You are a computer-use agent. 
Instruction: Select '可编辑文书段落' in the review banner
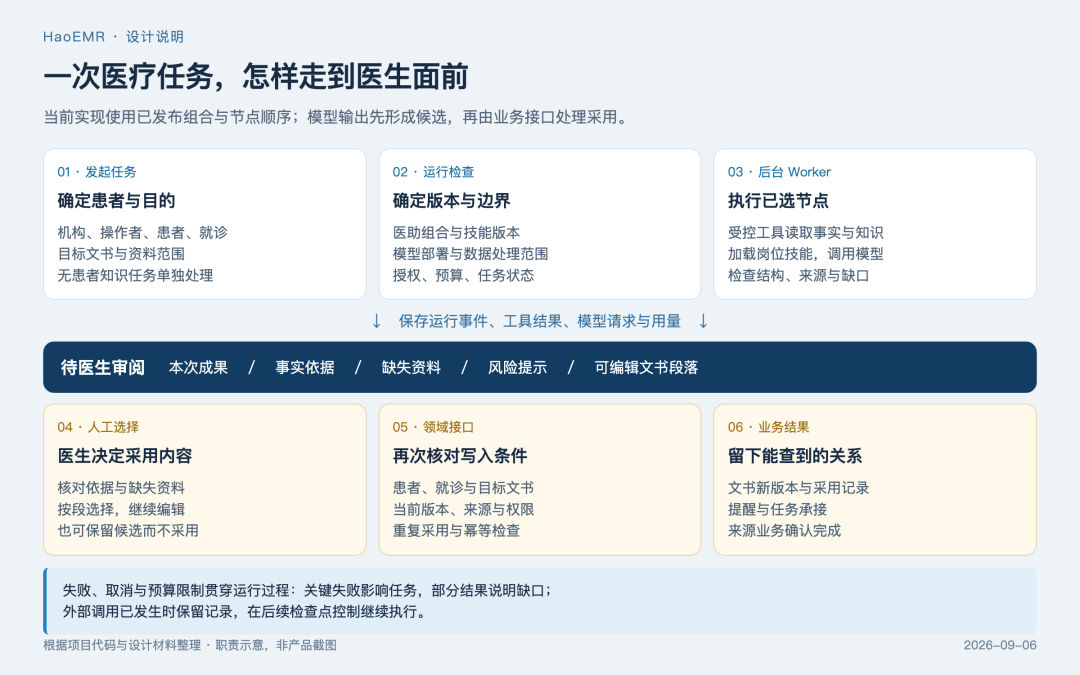tap(646, 367)
